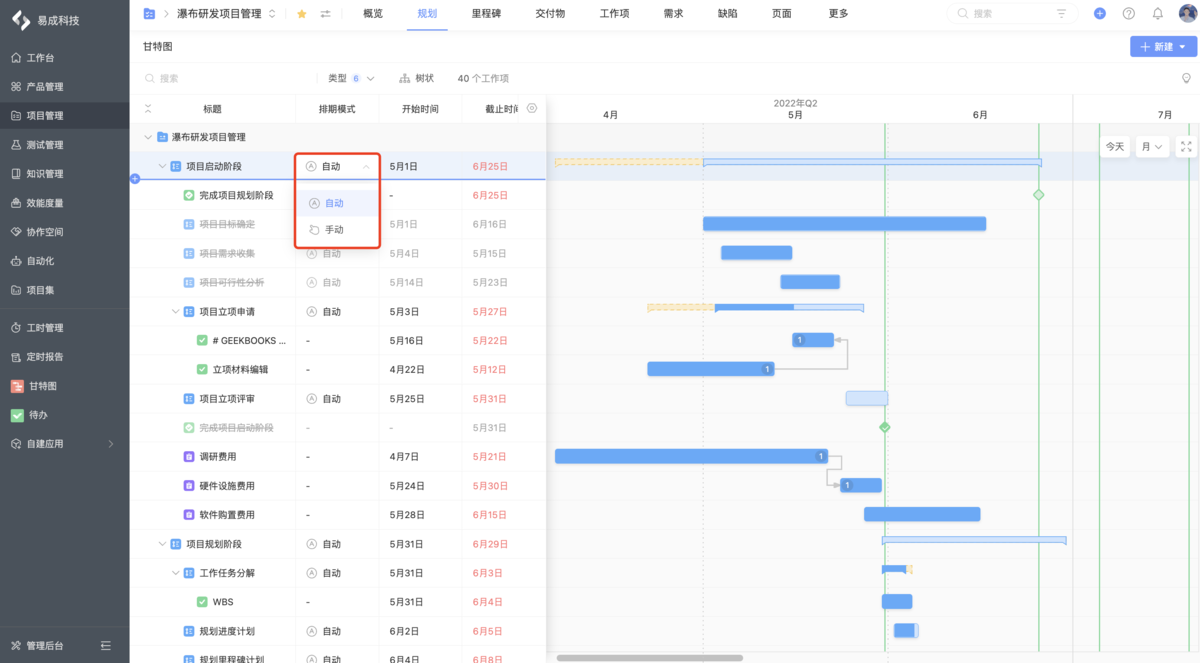Collapse the 项目立项申请 tree row
Image resolution: width=1200 pixels, height=663 pixels.
click(175, 311)
